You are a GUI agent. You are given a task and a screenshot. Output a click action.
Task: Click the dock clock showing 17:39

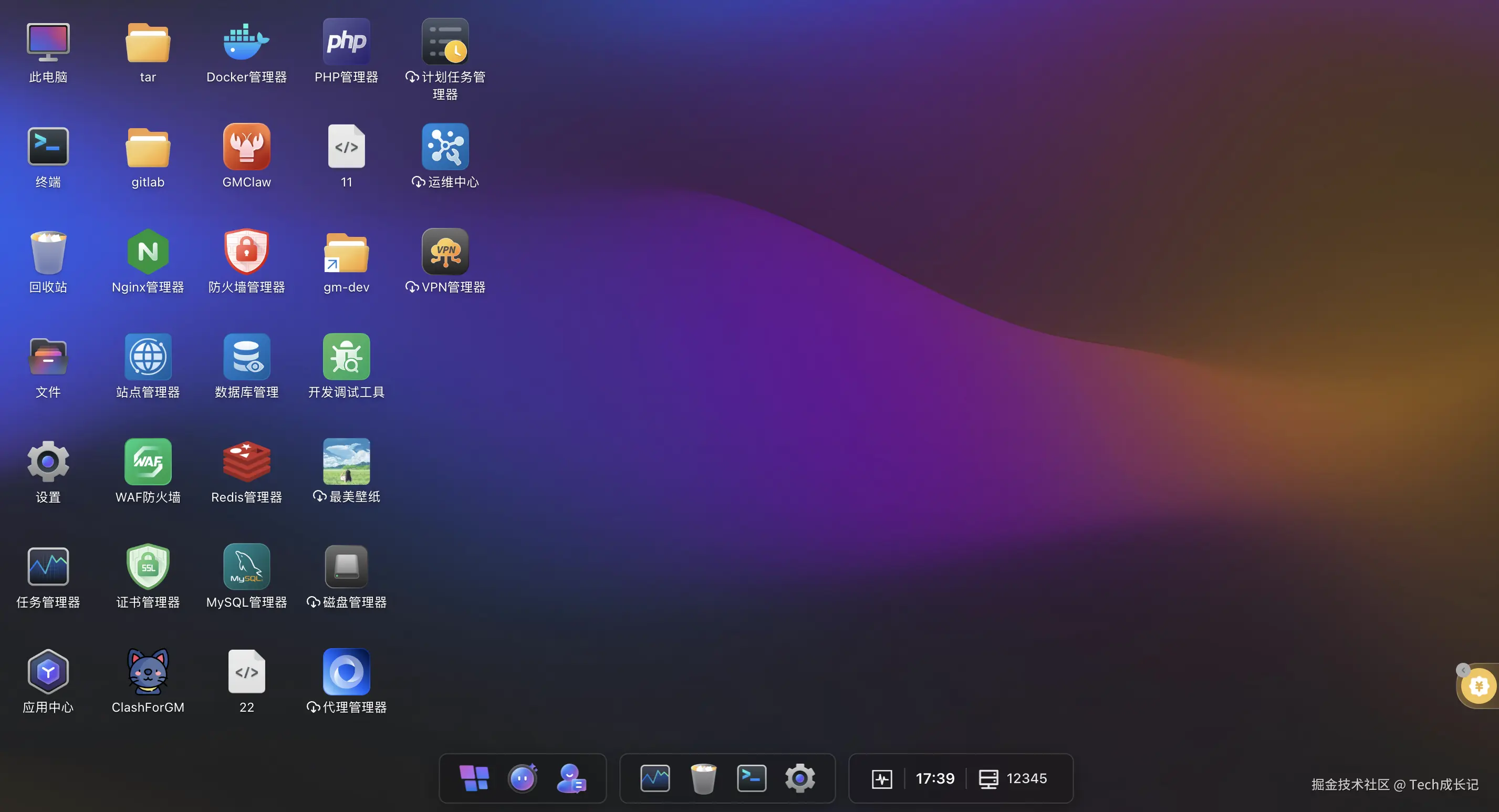(x=934, y=778)
